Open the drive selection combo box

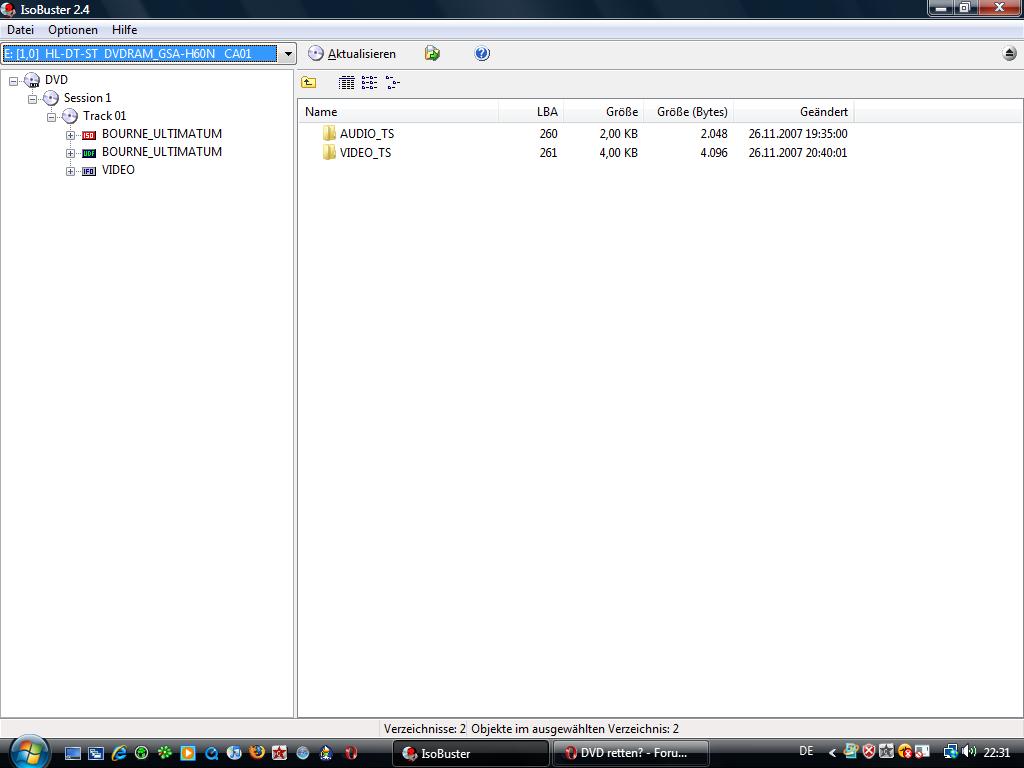coord(149,54)
